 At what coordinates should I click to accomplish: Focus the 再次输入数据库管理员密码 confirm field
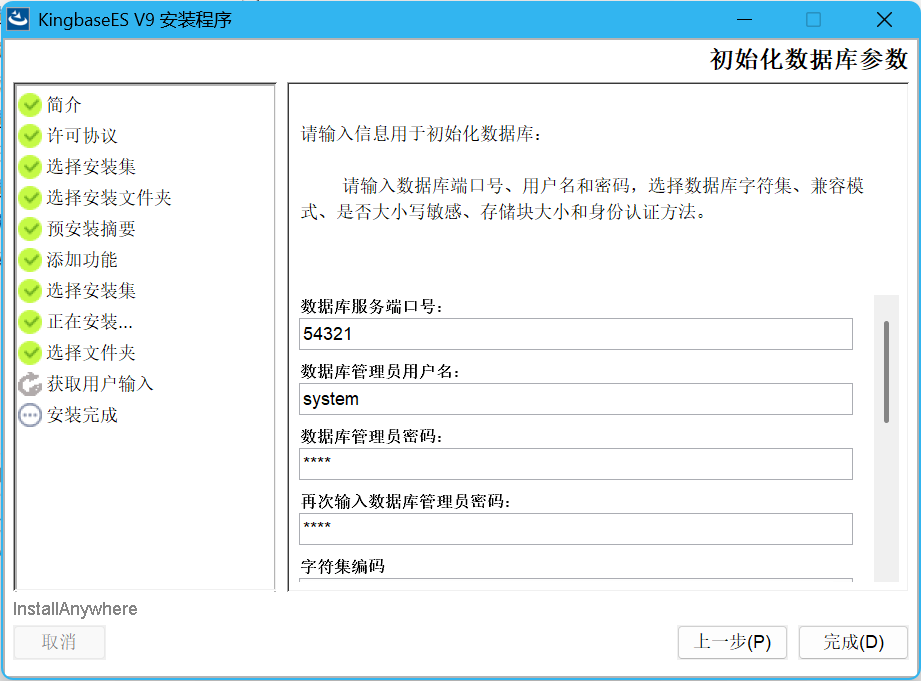coord(576,529)
